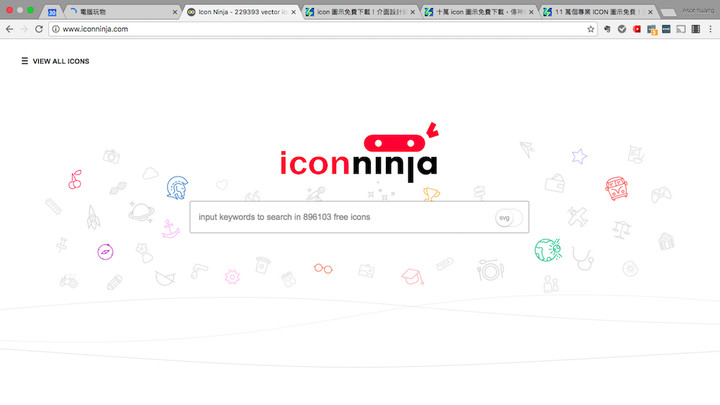The image size is (720, 405).
Task: Click the yellow trophy icon
Action: pos(431,194)
